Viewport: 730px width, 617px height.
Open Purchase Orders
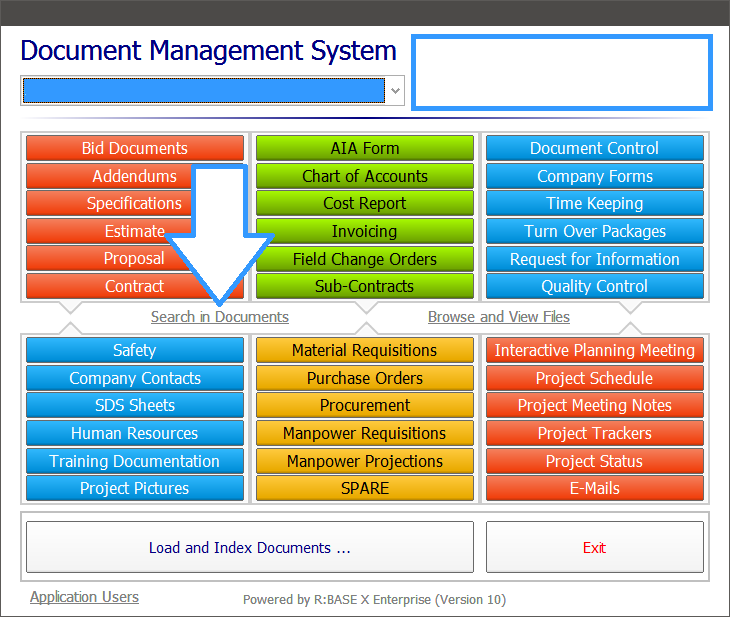tap(364, 378)
